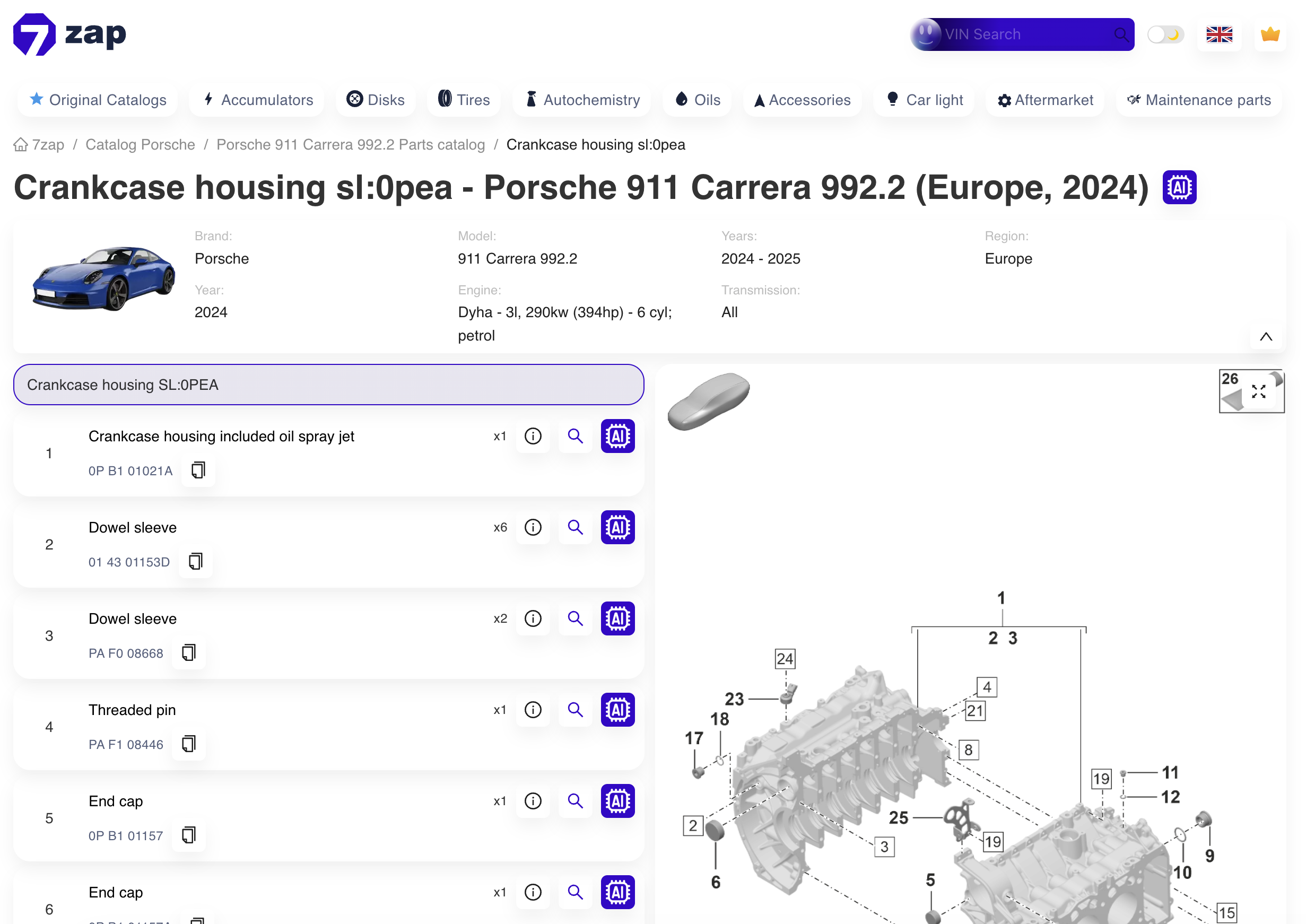1306x924 pixels.
Task: Copy part number PA F0 08668
Action: coord(188,652)
